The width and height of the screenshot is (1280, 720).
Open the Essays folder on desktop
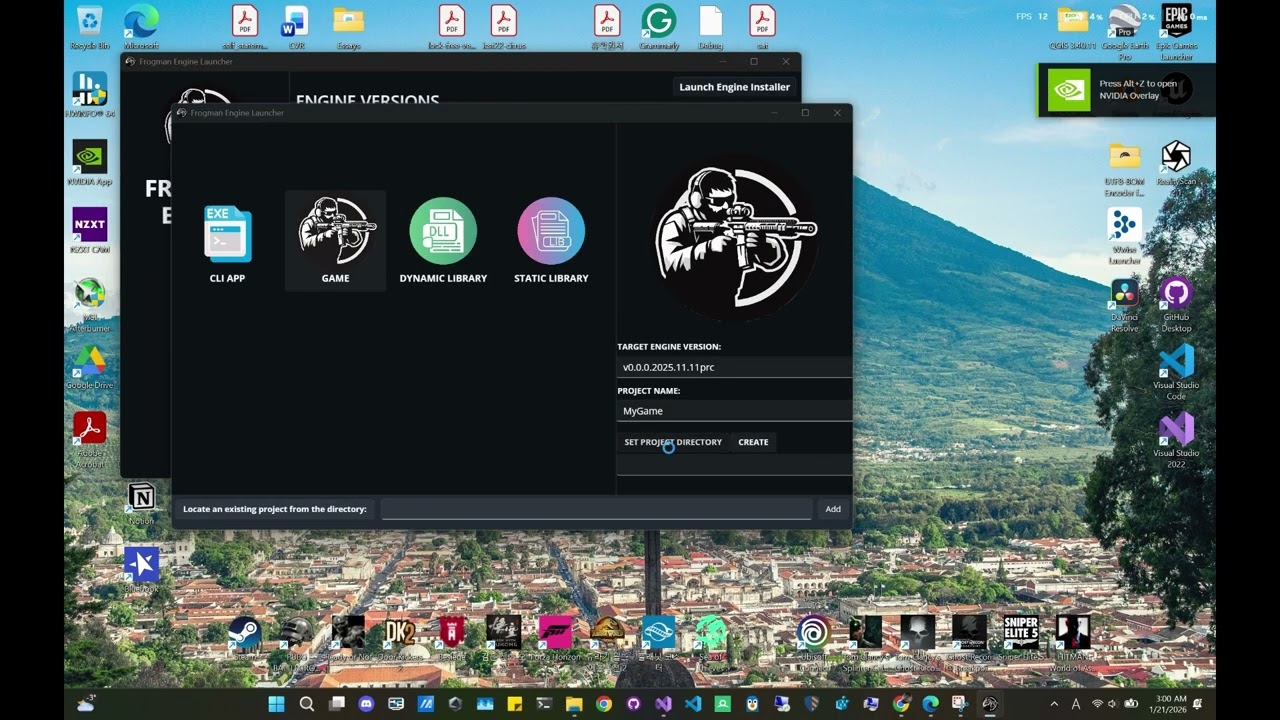(348, 27)
